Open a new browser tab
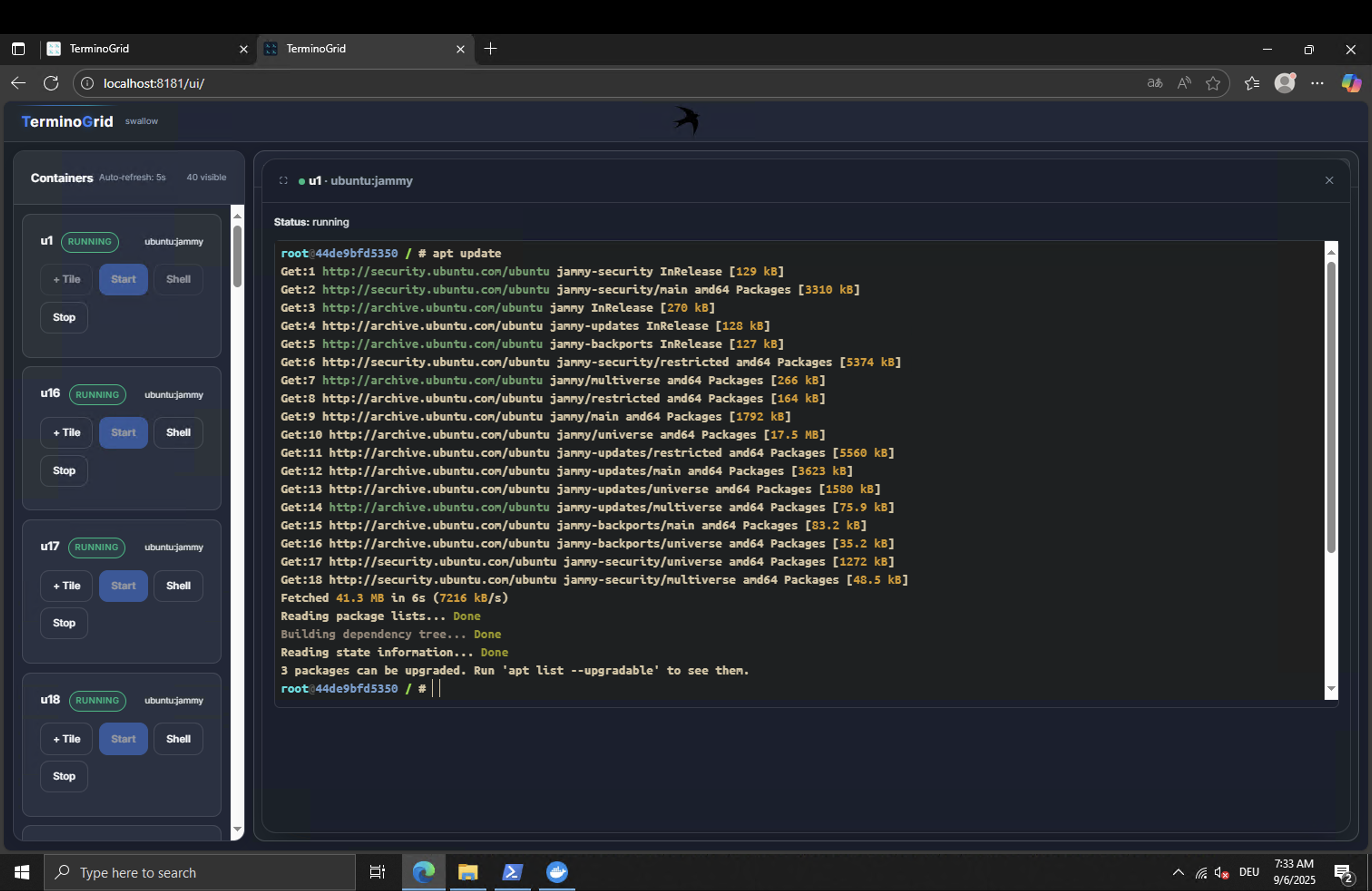 (490, 49)
